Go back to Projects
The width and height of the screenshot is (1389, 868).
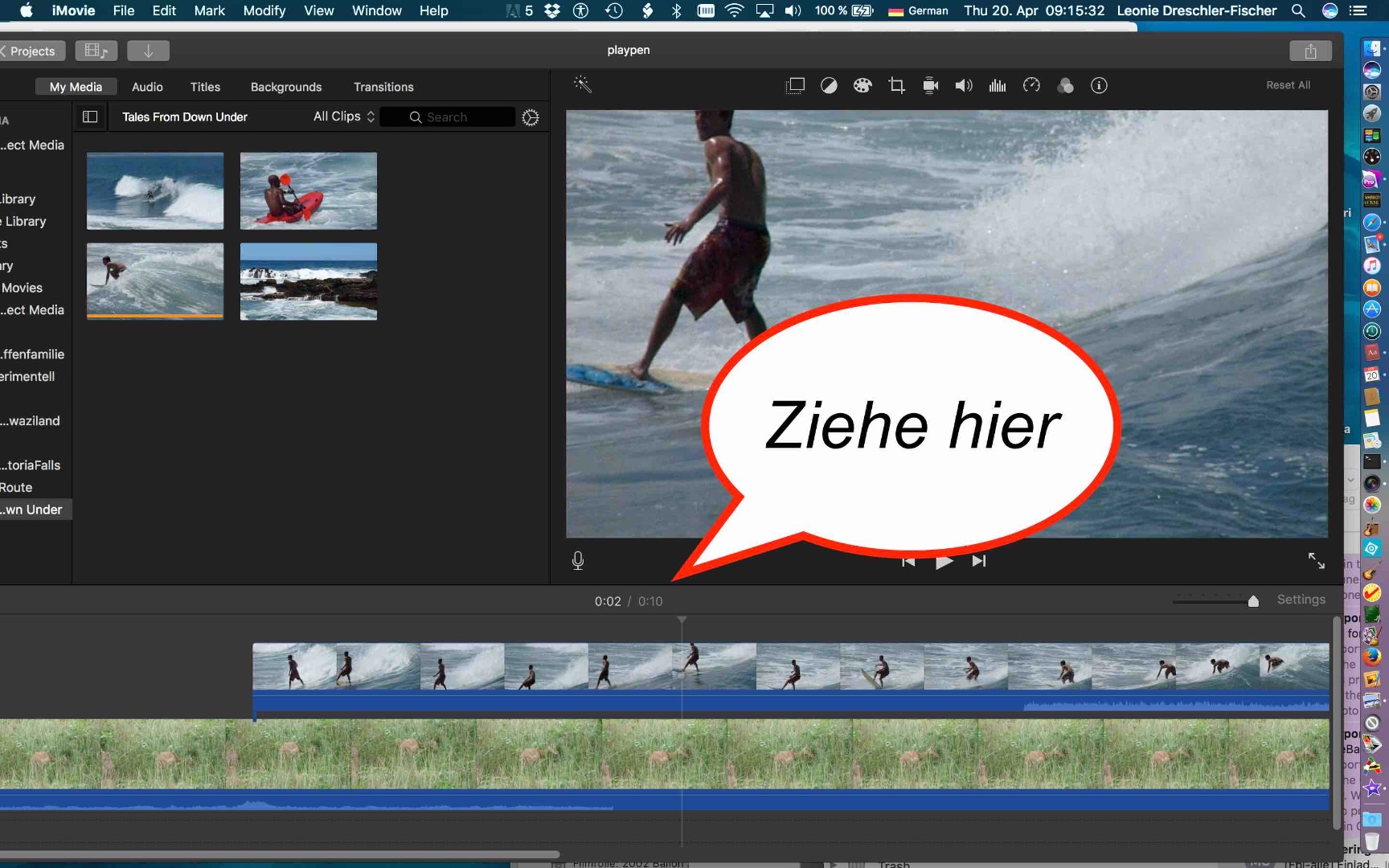click(31, 51)
